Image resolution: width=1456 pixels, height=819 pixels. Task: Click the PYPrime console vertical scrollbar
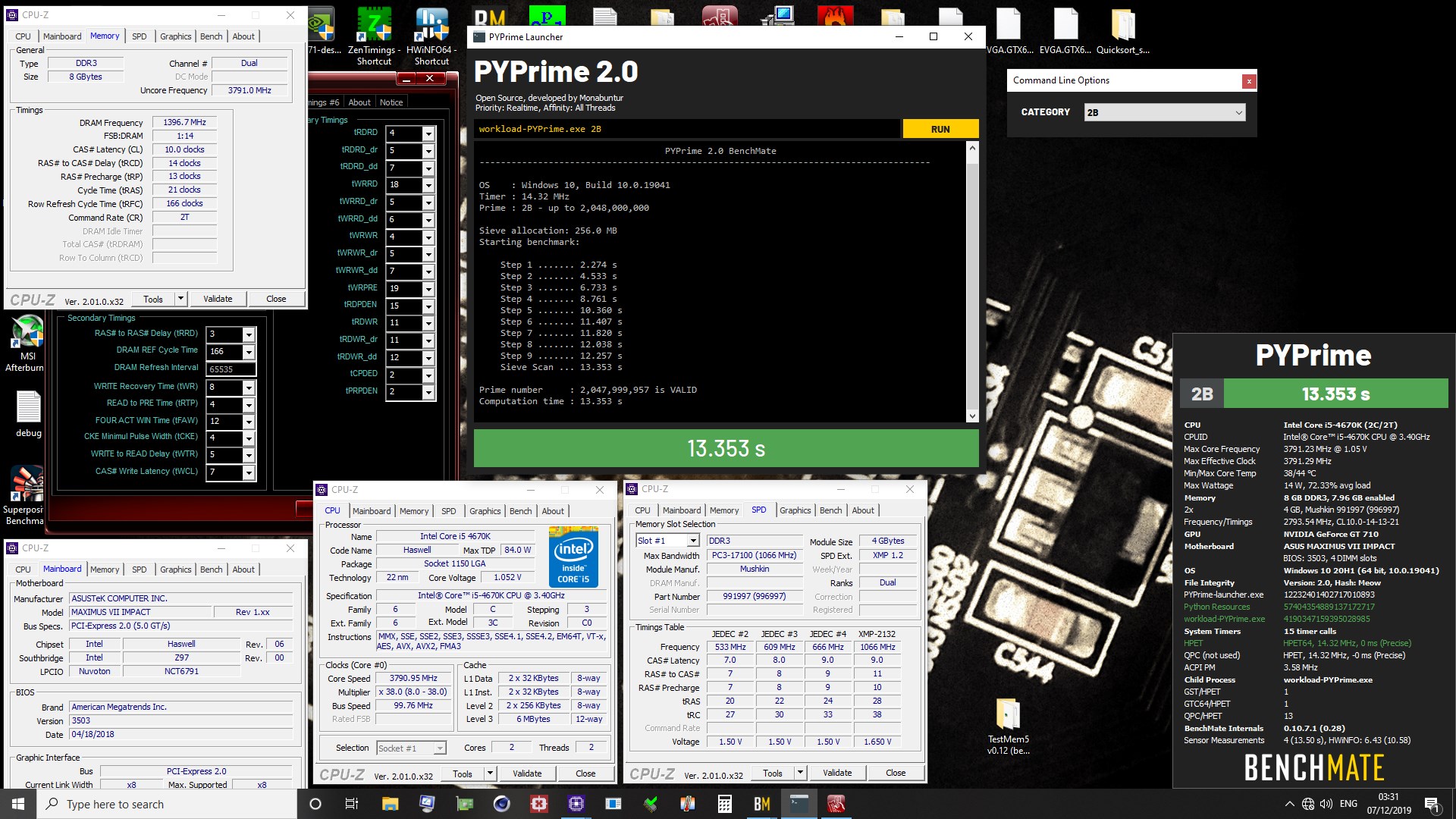972,282
